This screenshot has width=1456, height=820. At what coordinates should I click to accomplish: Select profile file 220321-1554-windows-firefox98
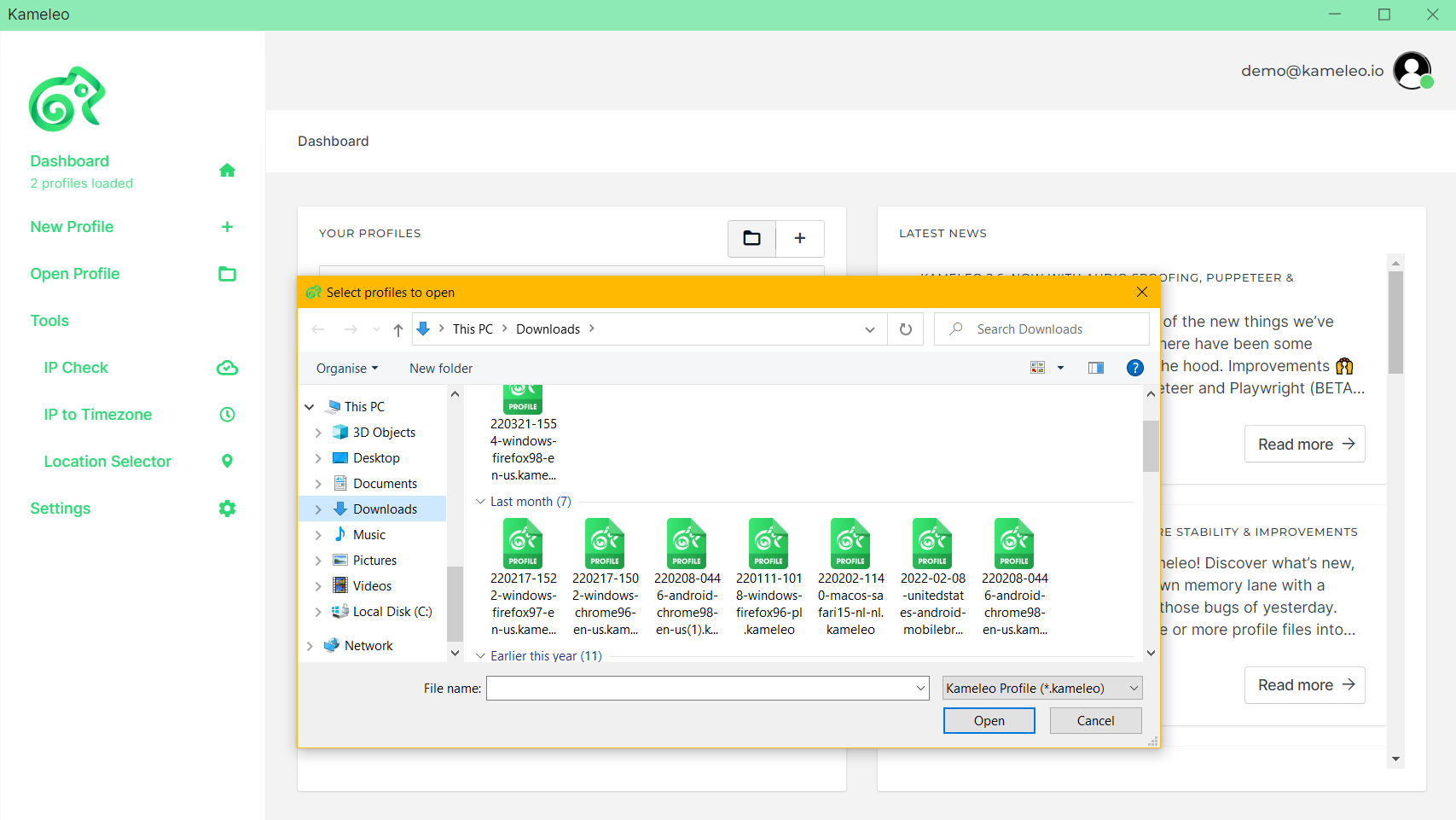pyautogui.click(x=524, y=435)
